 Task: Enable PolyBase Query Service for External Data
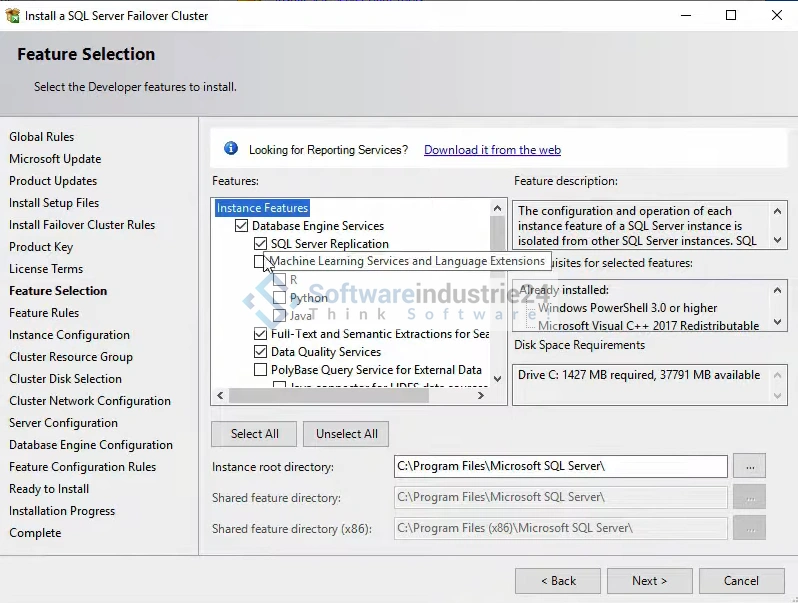pos(260,370)
